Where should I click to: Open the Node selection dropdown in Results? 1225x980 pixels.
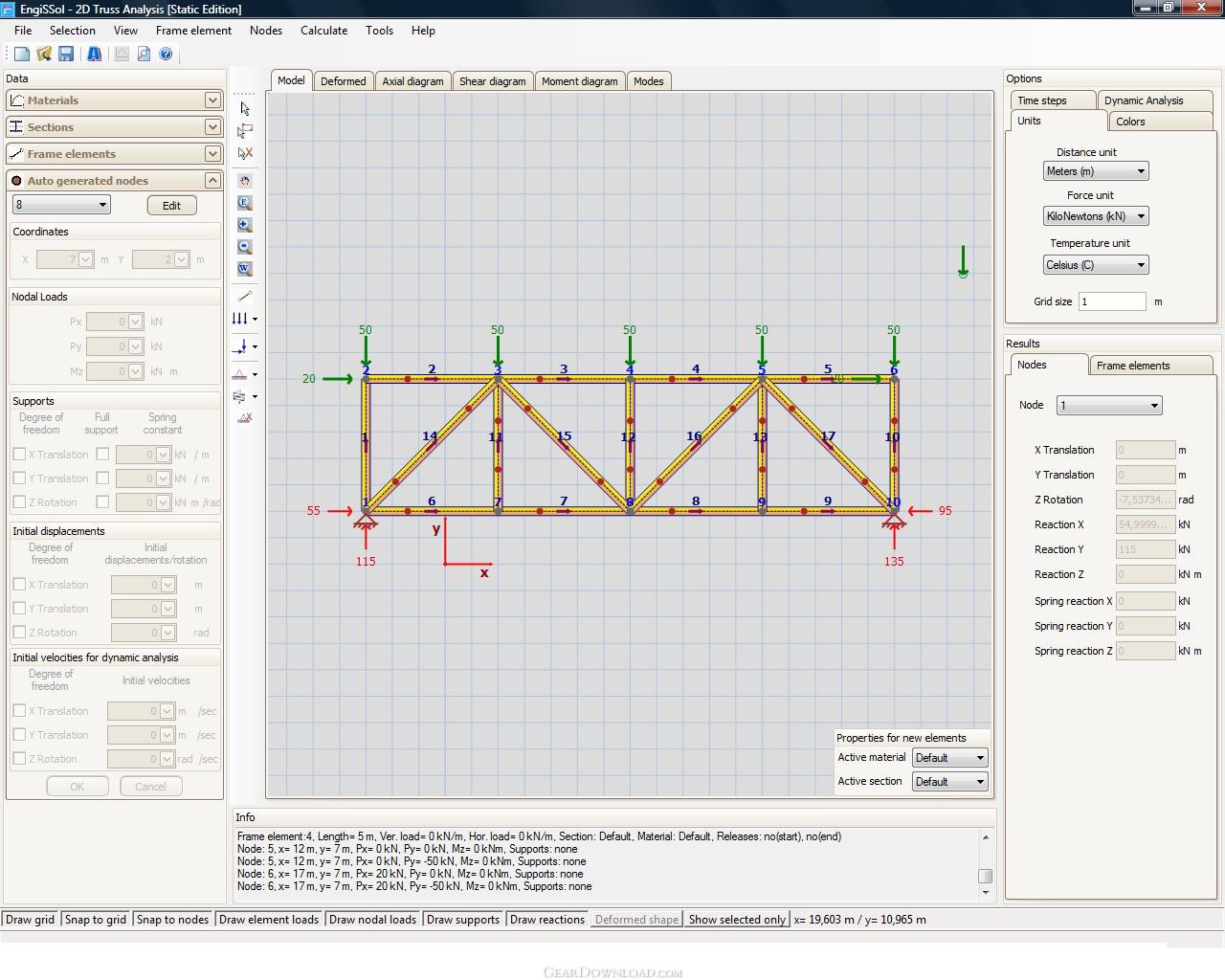(1108, 406)
